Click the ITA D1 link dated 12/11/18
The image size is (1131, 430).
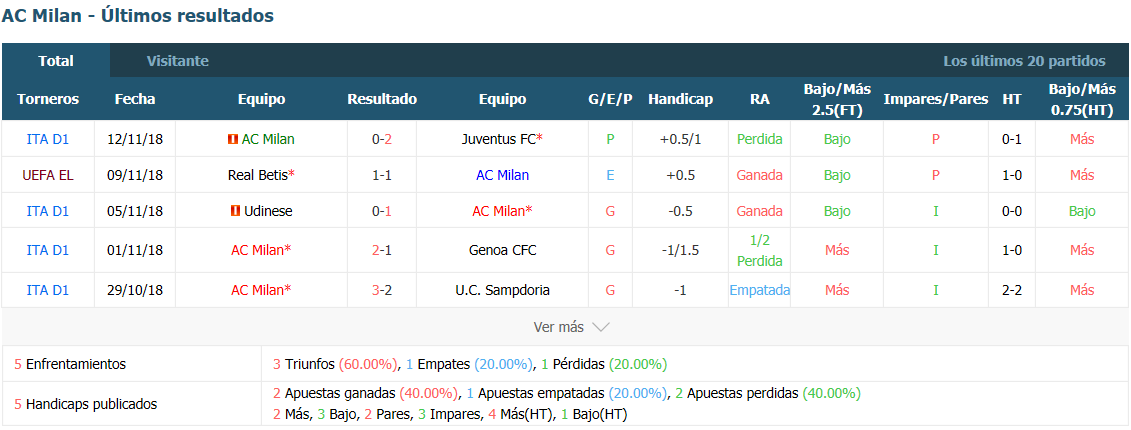point(48,139)
